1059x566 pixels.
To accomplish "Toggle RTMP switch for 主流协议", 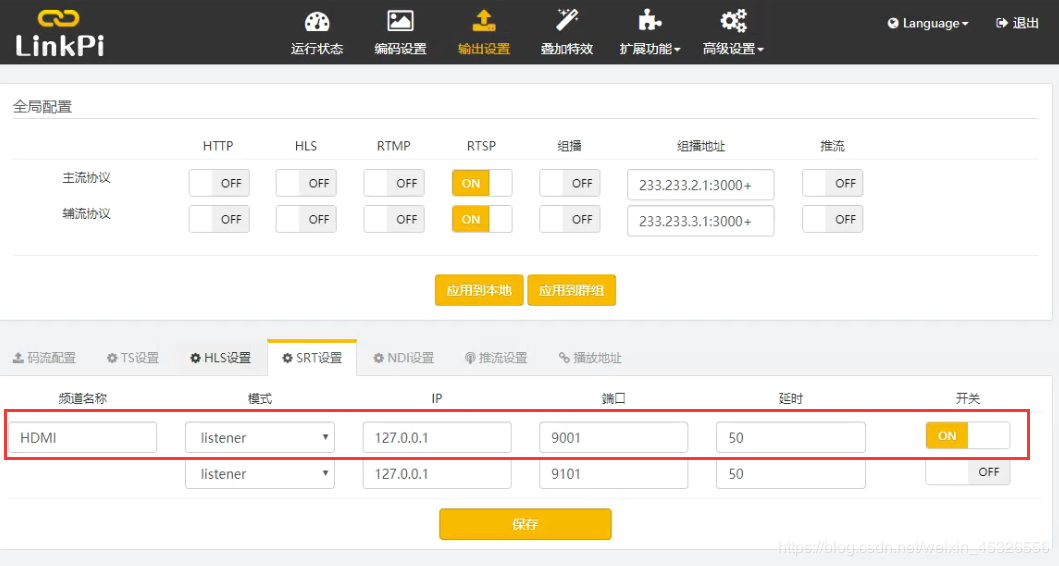I will (x=394, y=183).
